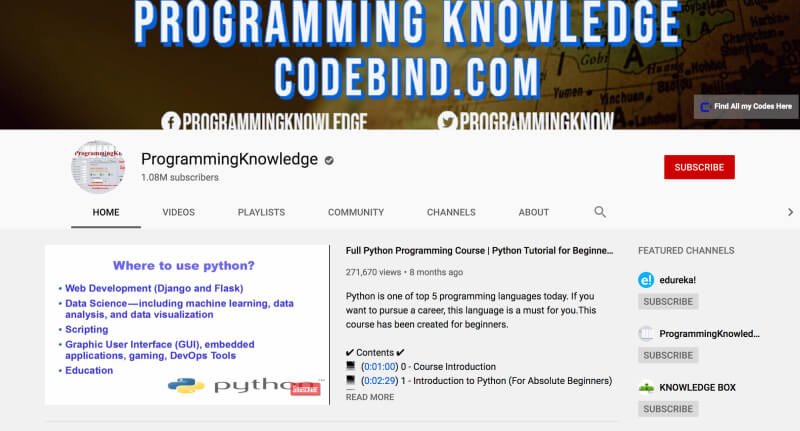Screen dimensions: 800x431
Task: Click the KNOWLEDGE BOX channel avatar icon
Action: [x=646, y=388]
